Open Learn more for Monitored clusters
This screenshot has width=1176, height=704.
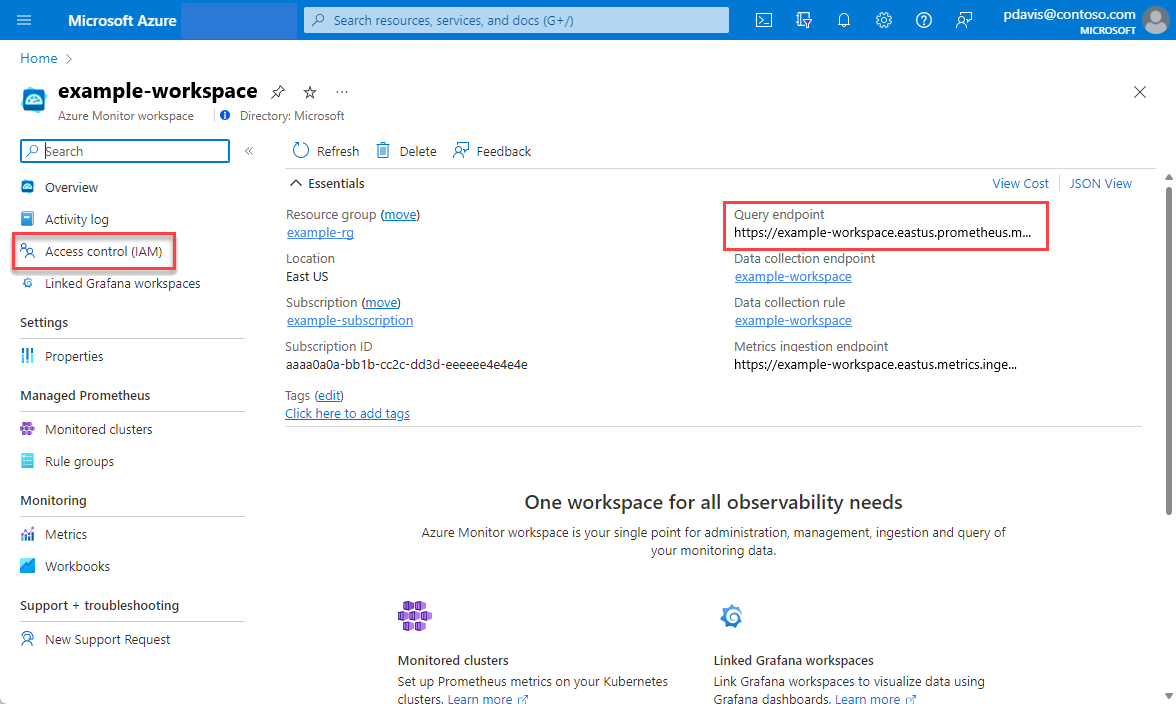488,698
